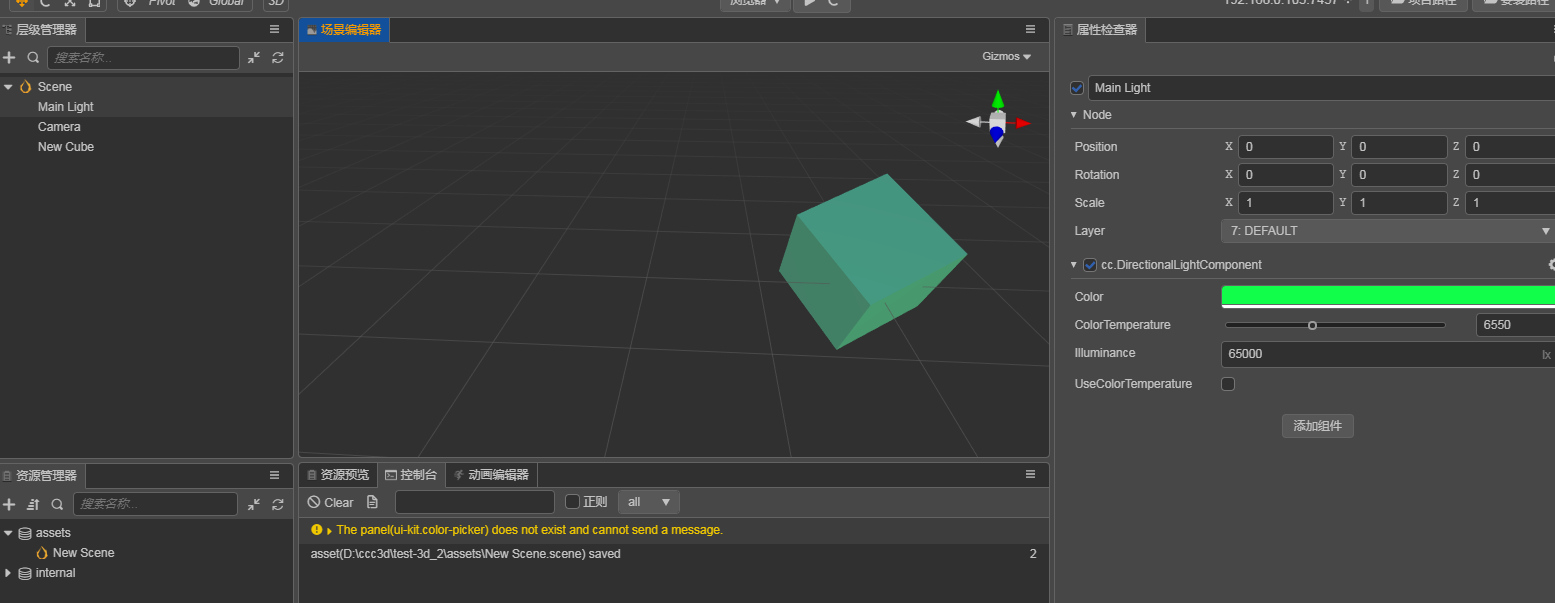
Task: Open the console log file icon
Action: pyautogui.click(x=372, y=502)
